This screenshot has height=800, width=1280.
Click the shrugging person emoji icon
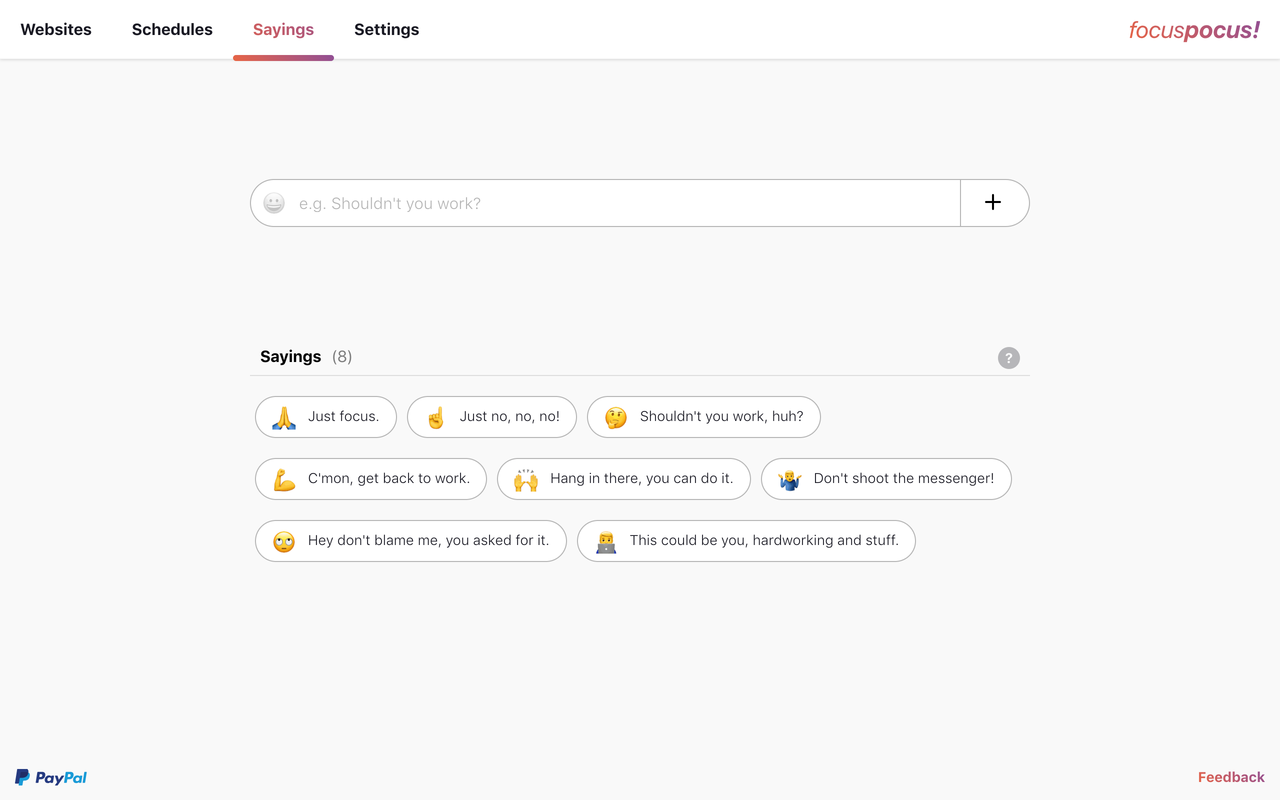(x=790, y=479)
